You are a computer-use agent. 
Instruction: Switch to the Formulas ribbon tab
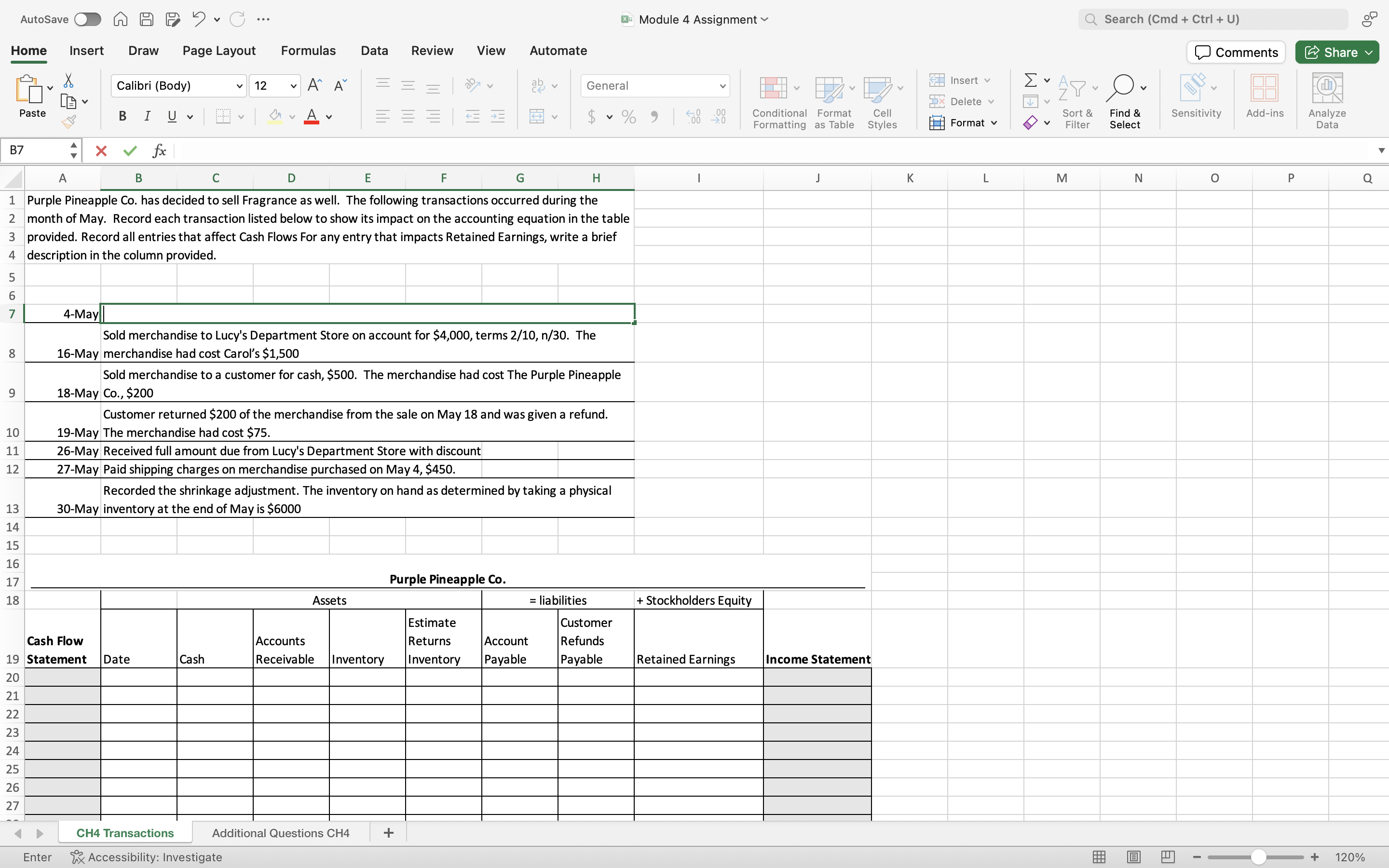tap(308, 51)
